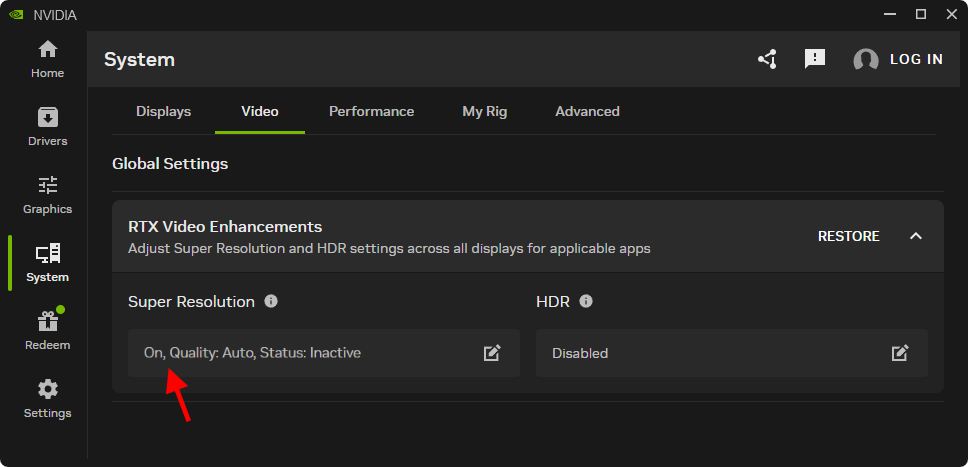The image size is (968, 467).
Task: Minimize the NVIDIA window
Action: point(889,14)
